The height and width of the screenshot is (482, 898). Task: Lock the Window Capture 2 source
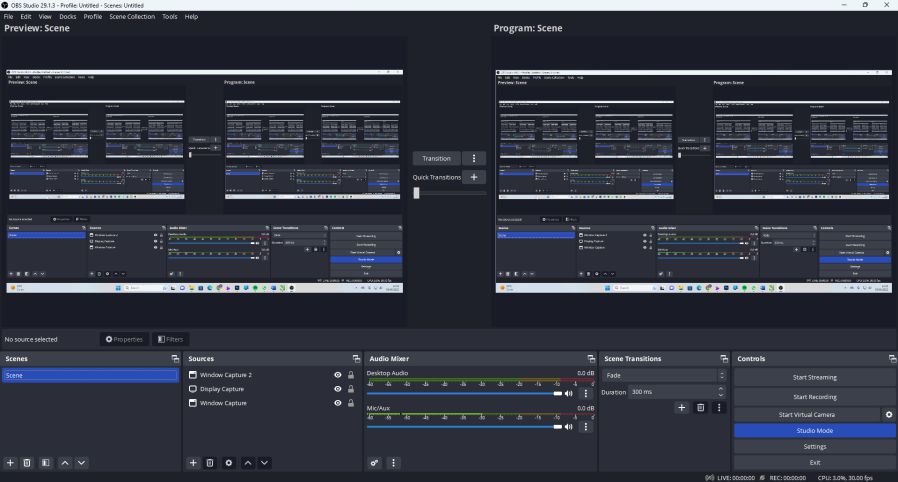350,375
